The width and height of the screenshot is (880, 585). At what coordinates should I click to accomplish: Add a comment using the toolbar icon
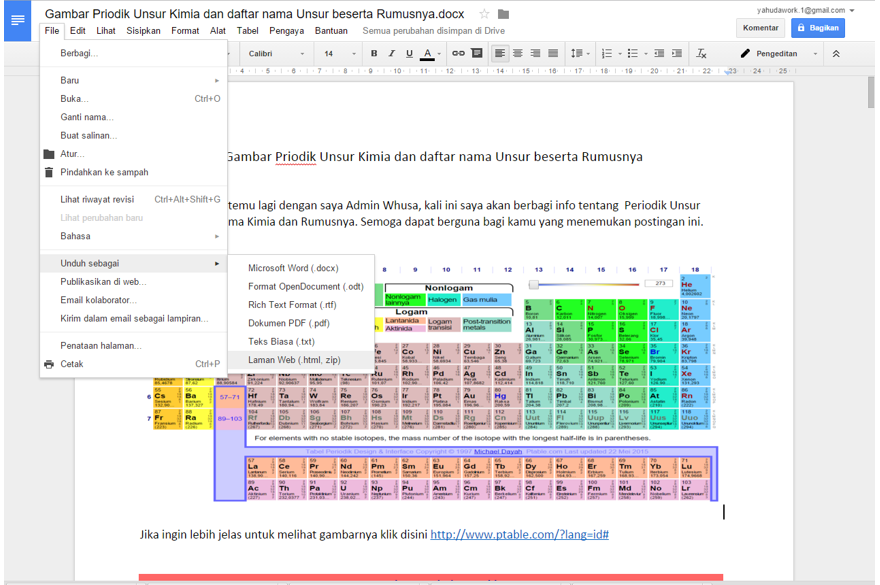pyautogui.click(x=476, y=53)
